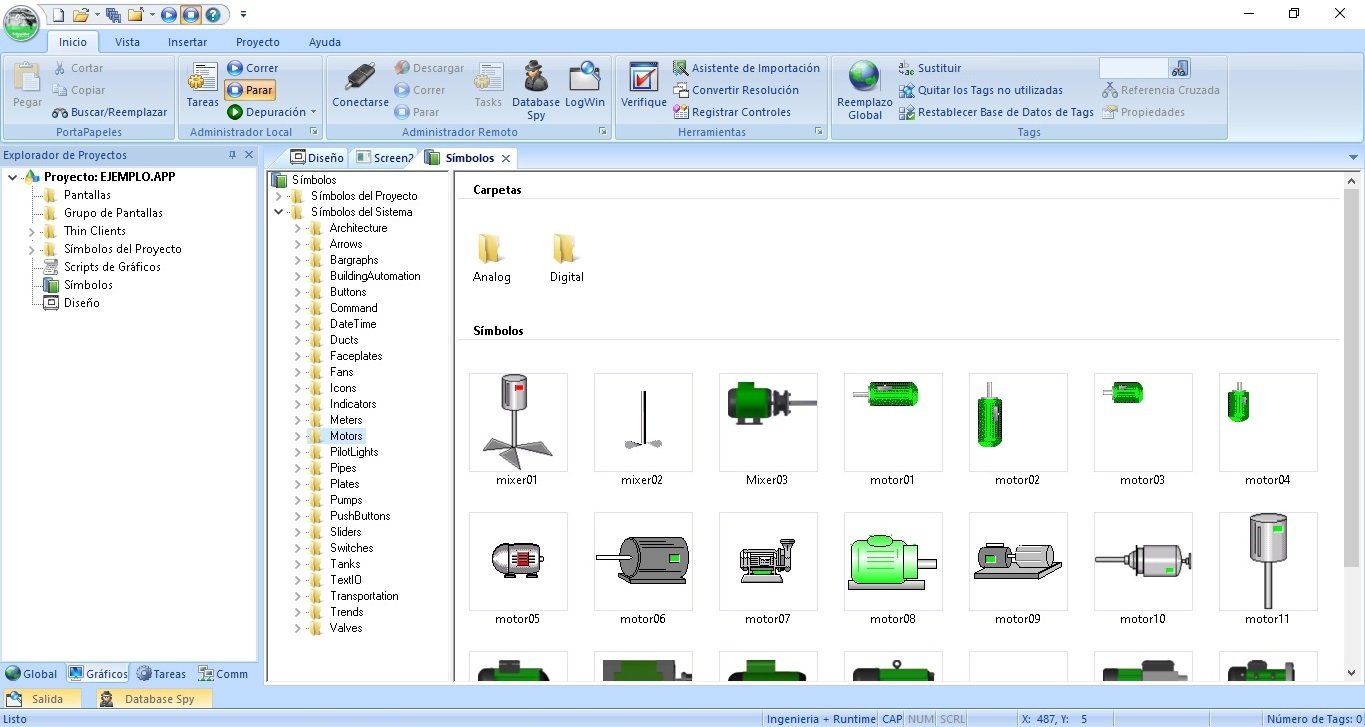Viewport: 1365px width, 727px height.
Task: Click Restablecer Base de Datos de Tags
Action: pos(996,112)
